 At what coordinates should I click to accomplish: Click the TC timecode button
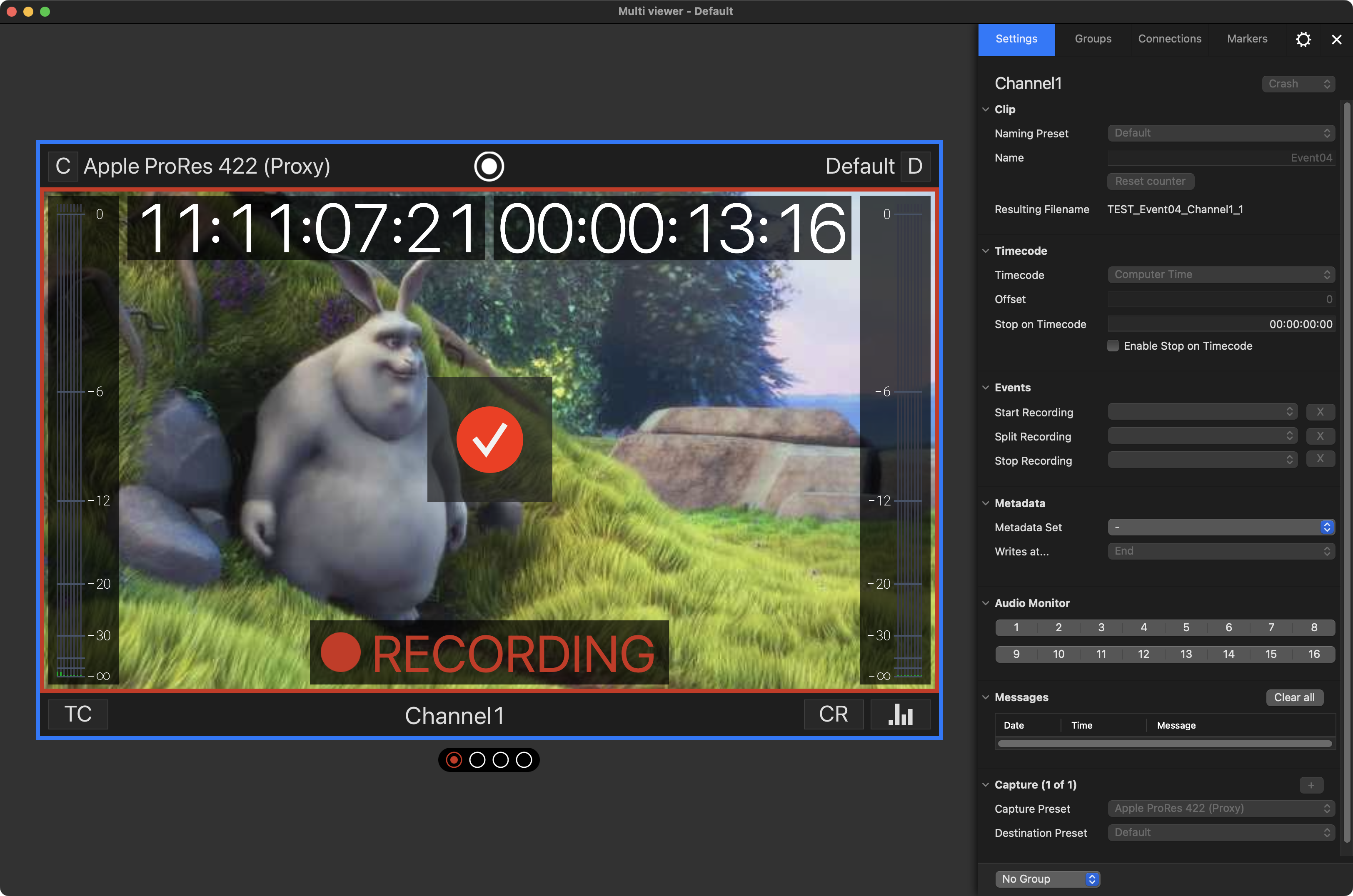coord(78,714)
